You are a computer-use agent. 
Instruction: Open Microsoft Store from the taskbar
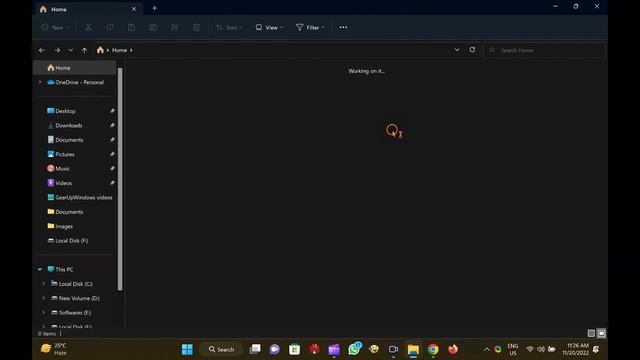point(294,349)
